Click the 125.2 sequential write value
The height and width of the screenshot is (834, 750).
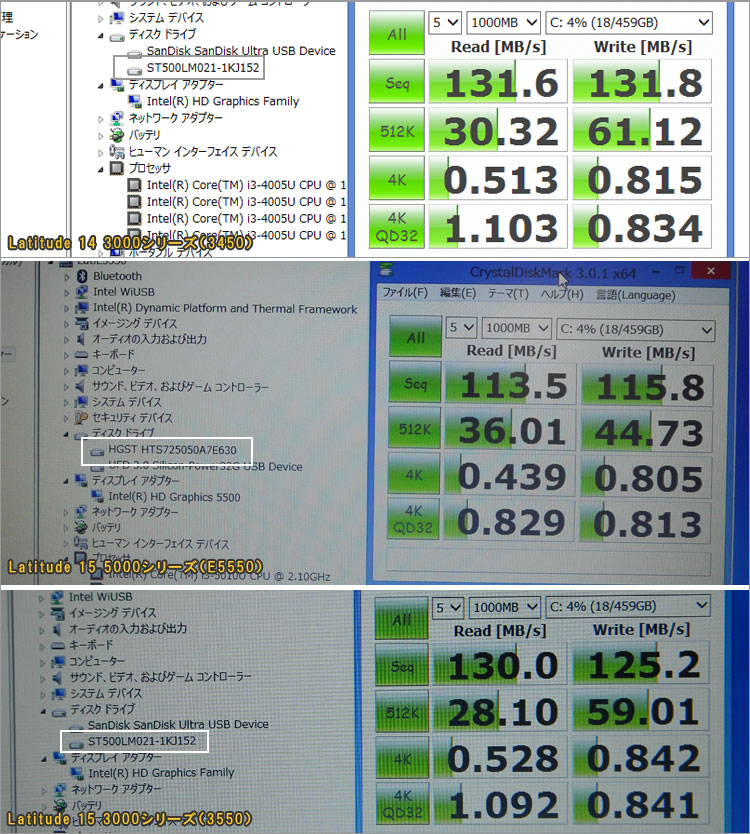(640, 665)
